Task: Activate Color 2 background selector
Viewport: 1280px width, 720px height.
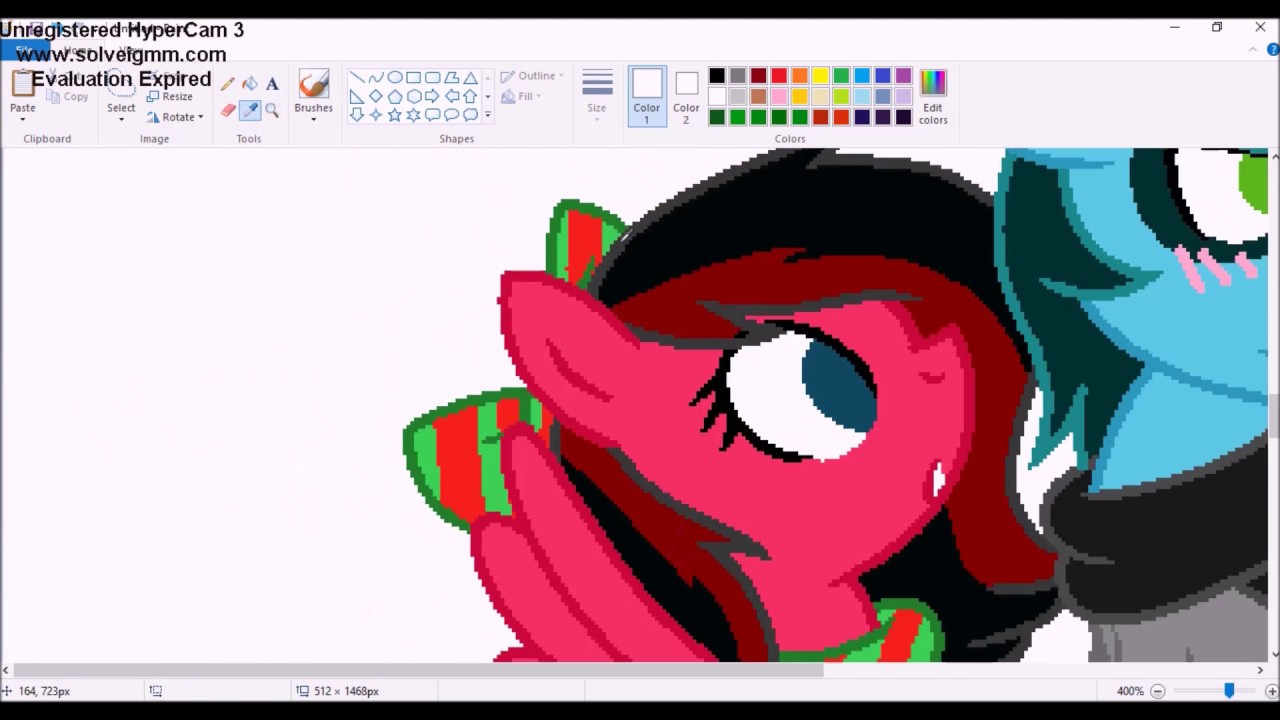Action: 686,96
